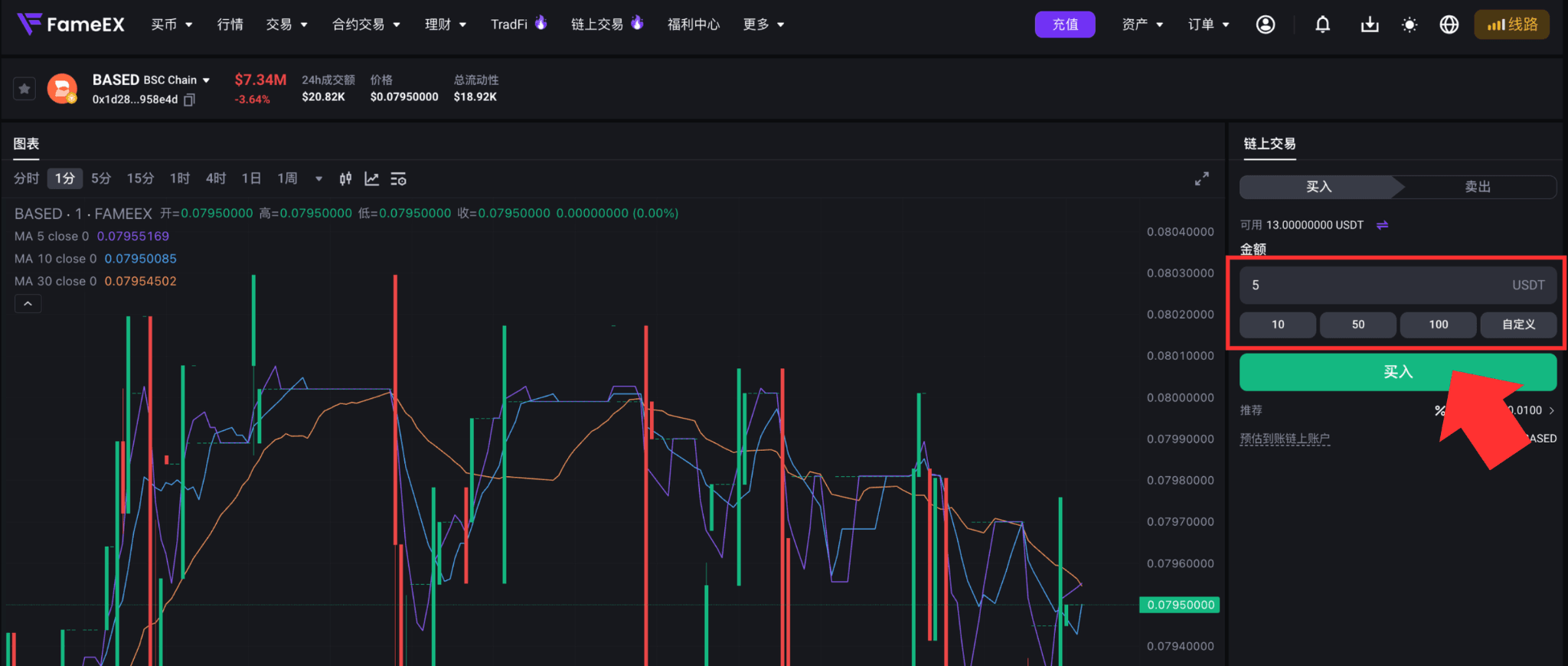Image resolution: width=1568 pixels, height=666 pixels.
Task: Toggle the light/dark theme sun icon
Action: click(1410, 24)
